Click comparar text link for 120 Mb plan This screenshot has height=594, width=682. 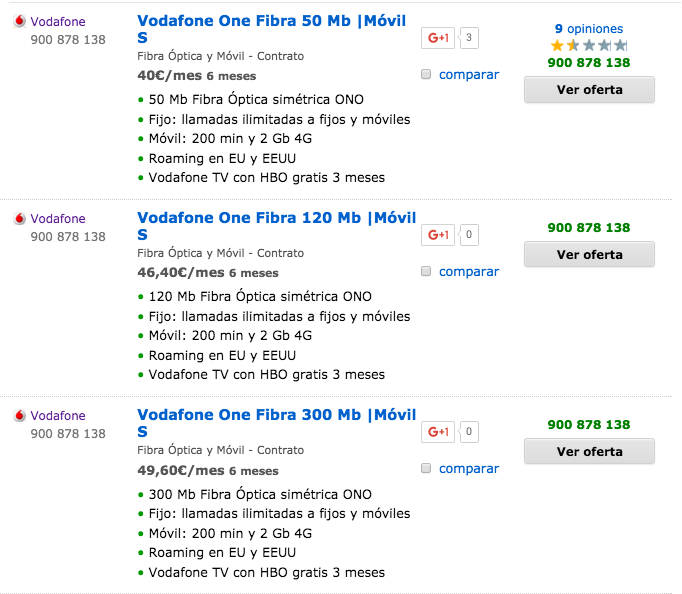coord(468,272)
